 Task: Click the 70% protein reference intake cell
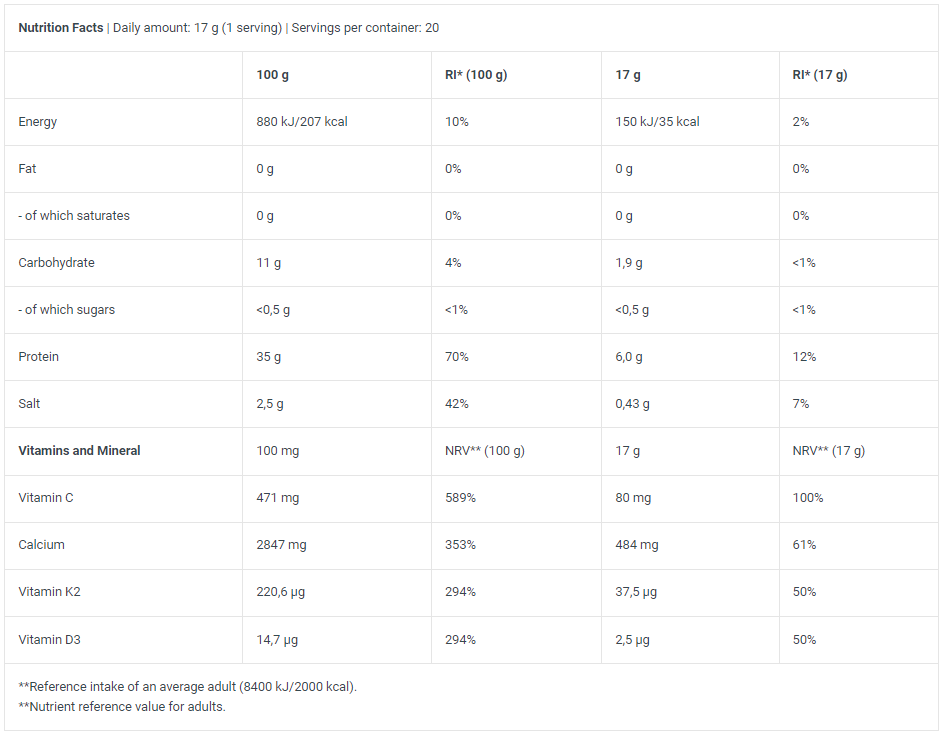pos(456,356)
